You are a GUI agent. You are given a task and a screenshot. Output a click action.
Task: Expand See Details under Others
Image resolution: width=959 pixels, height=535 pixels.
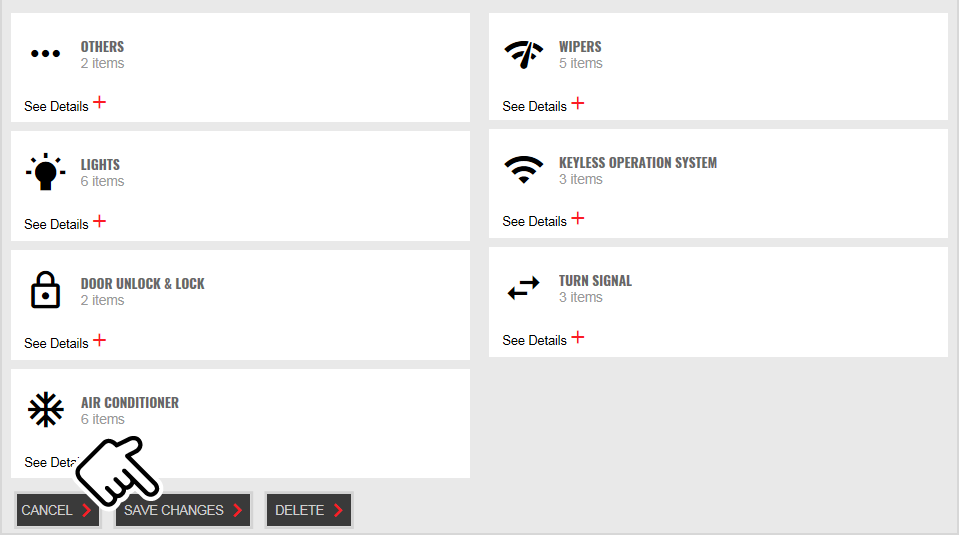tap(65, 105)
